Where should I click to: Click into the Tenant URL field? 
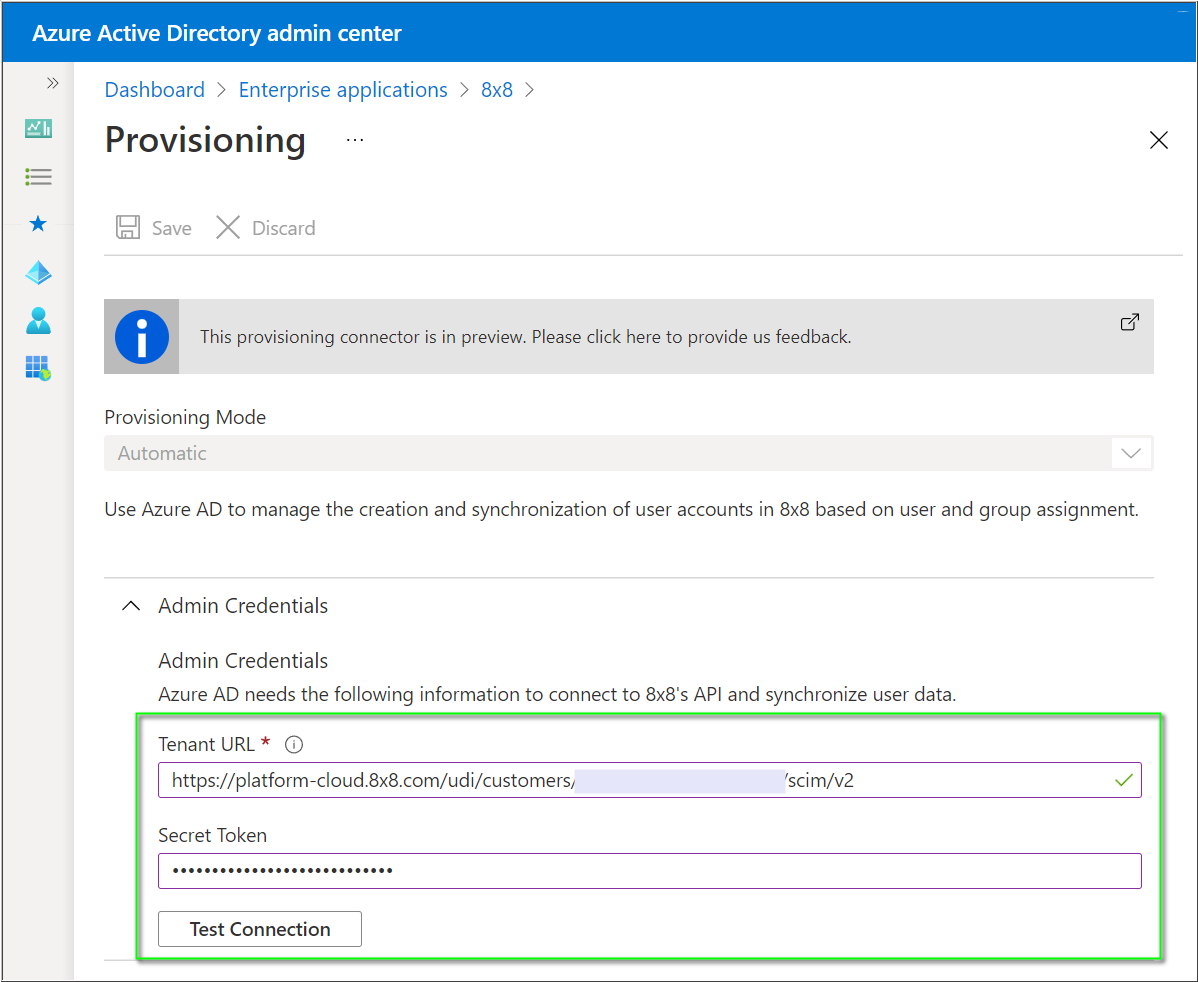pos(649,780)
